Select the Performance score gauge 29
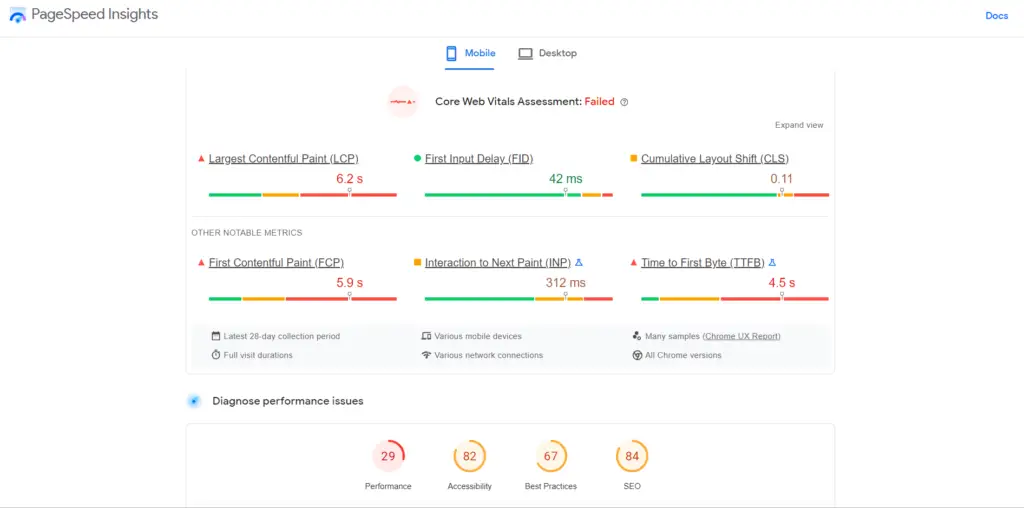This screenshot has height=508, width=1024. tap(388, 456)
